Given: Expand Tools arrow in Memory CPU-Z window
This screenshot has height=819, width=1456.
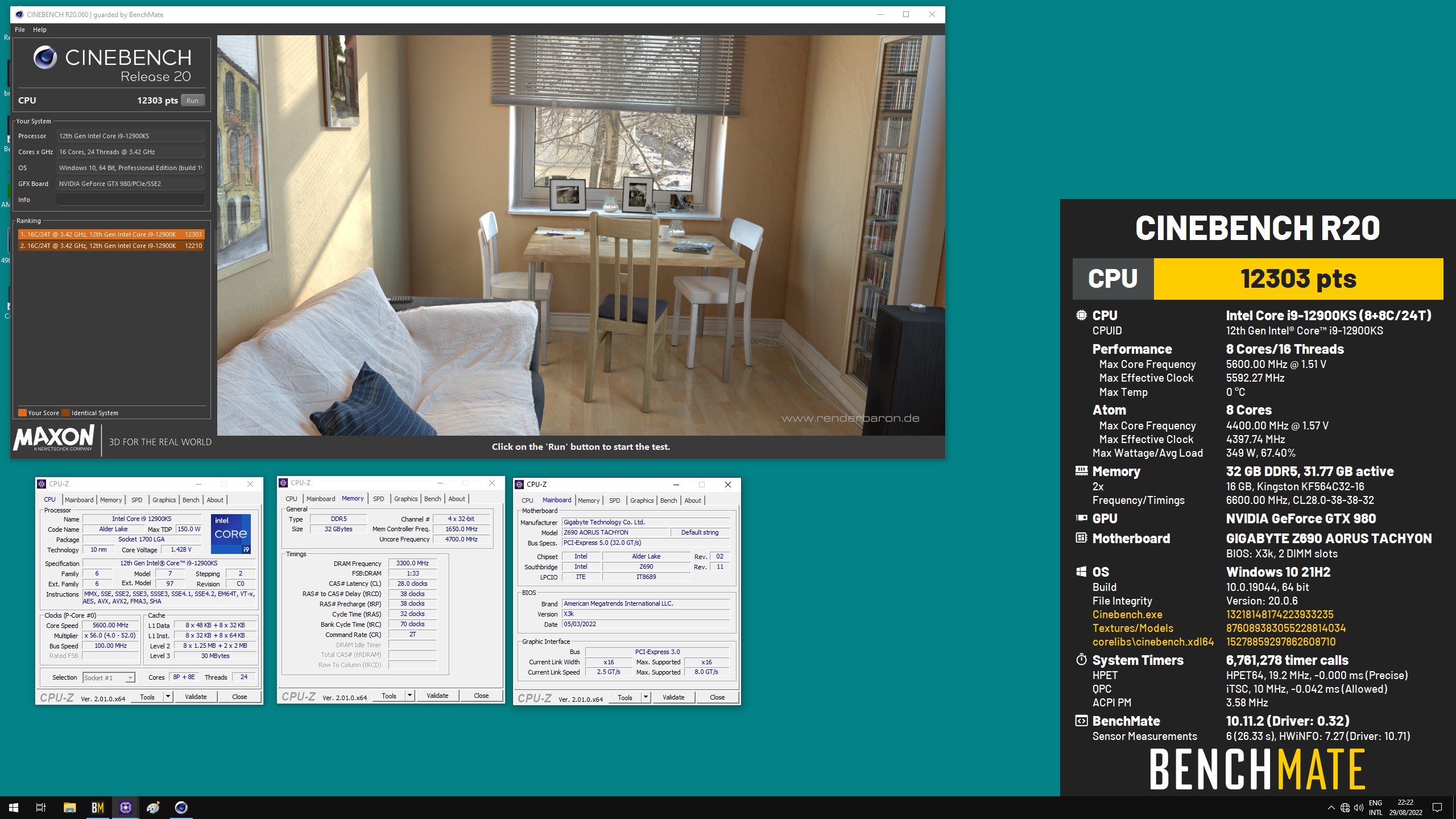Looking at the screenshot, I should tap(409, 696).
